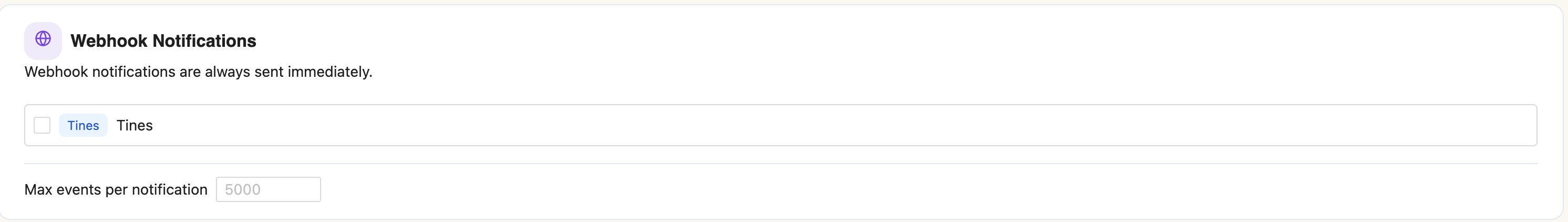Click the right end of the Tines row
Screen dimensions: 1568x222
[1510, 125]
